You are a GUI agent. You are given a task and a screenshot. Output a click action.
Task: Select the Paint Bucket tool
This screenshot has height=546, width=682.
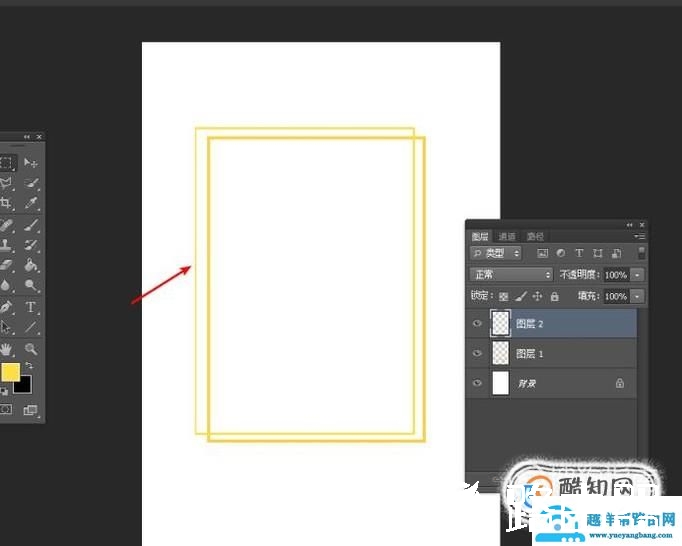click(x=31, y=265)
